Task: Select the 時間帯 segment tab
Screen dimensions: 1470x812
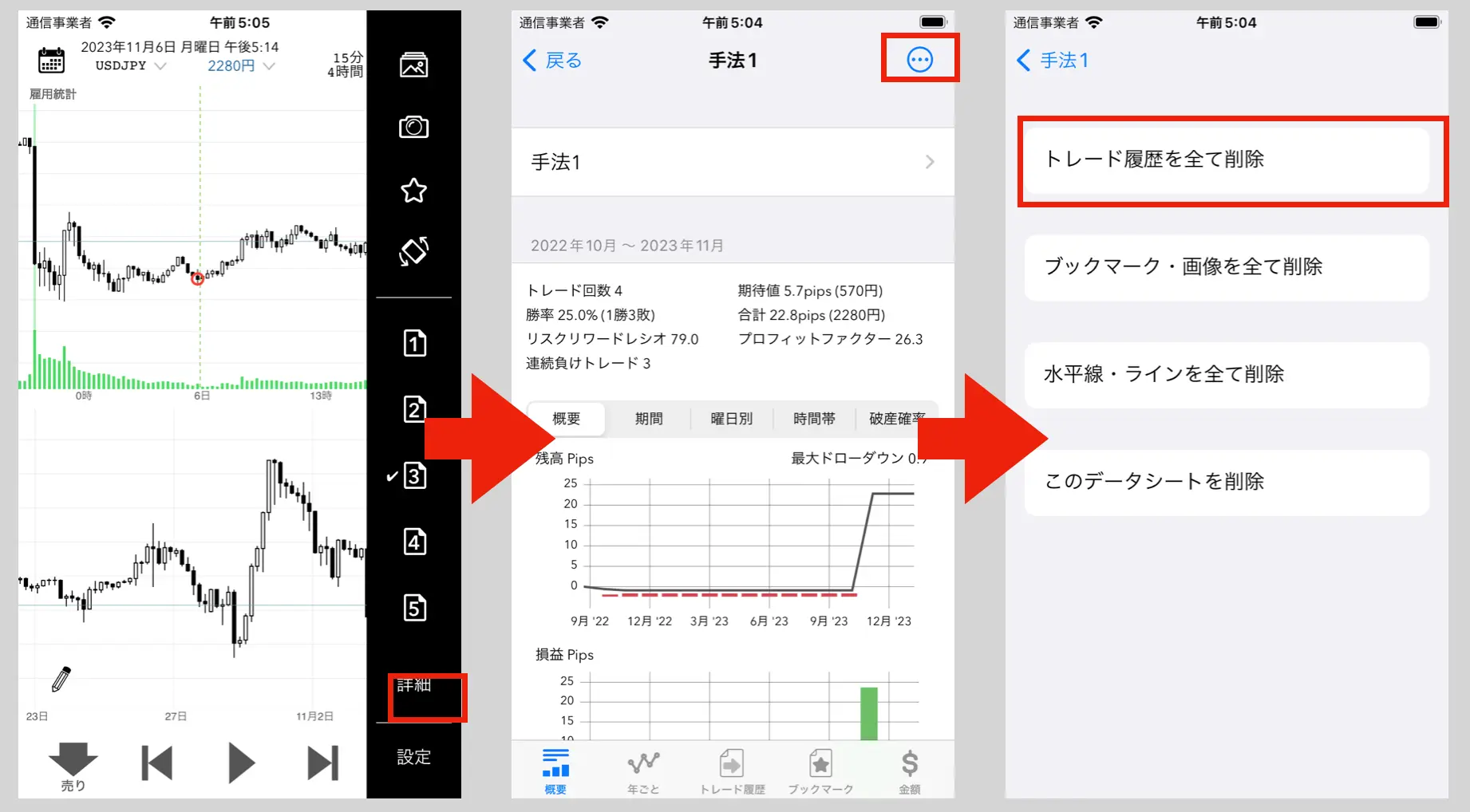Action: [x=814, y=419]
